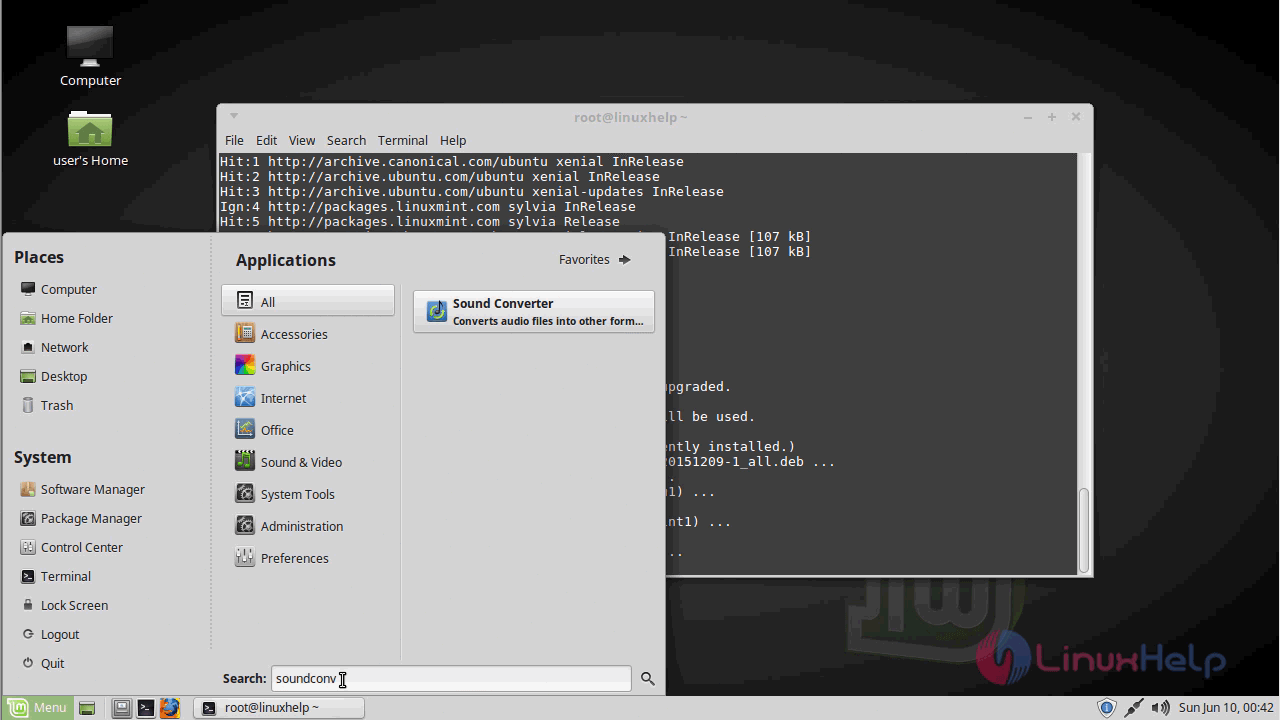The height and width of the screenshot is (720, 1280).
Task: Open Desktop in Places list
Action: (x=63, y=376)
